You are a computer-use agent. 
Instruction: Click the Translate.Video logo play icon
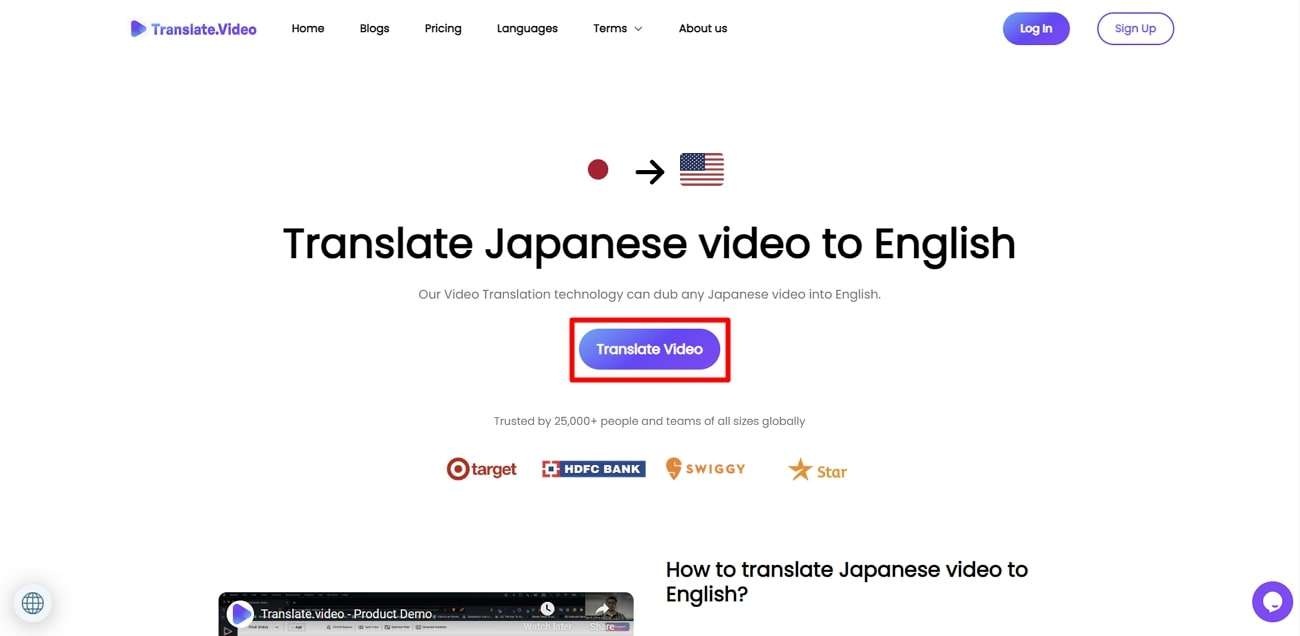tap(138, 28)
